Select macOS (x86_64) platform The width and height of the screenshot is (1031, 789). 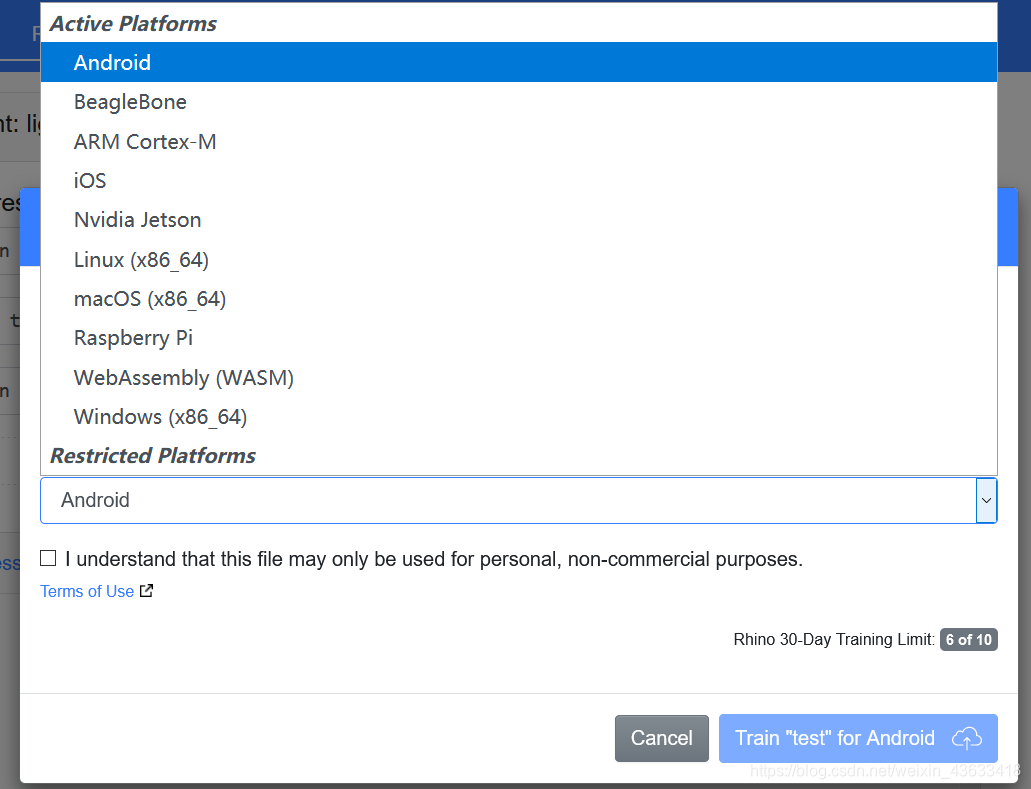[x=519, y=299]
